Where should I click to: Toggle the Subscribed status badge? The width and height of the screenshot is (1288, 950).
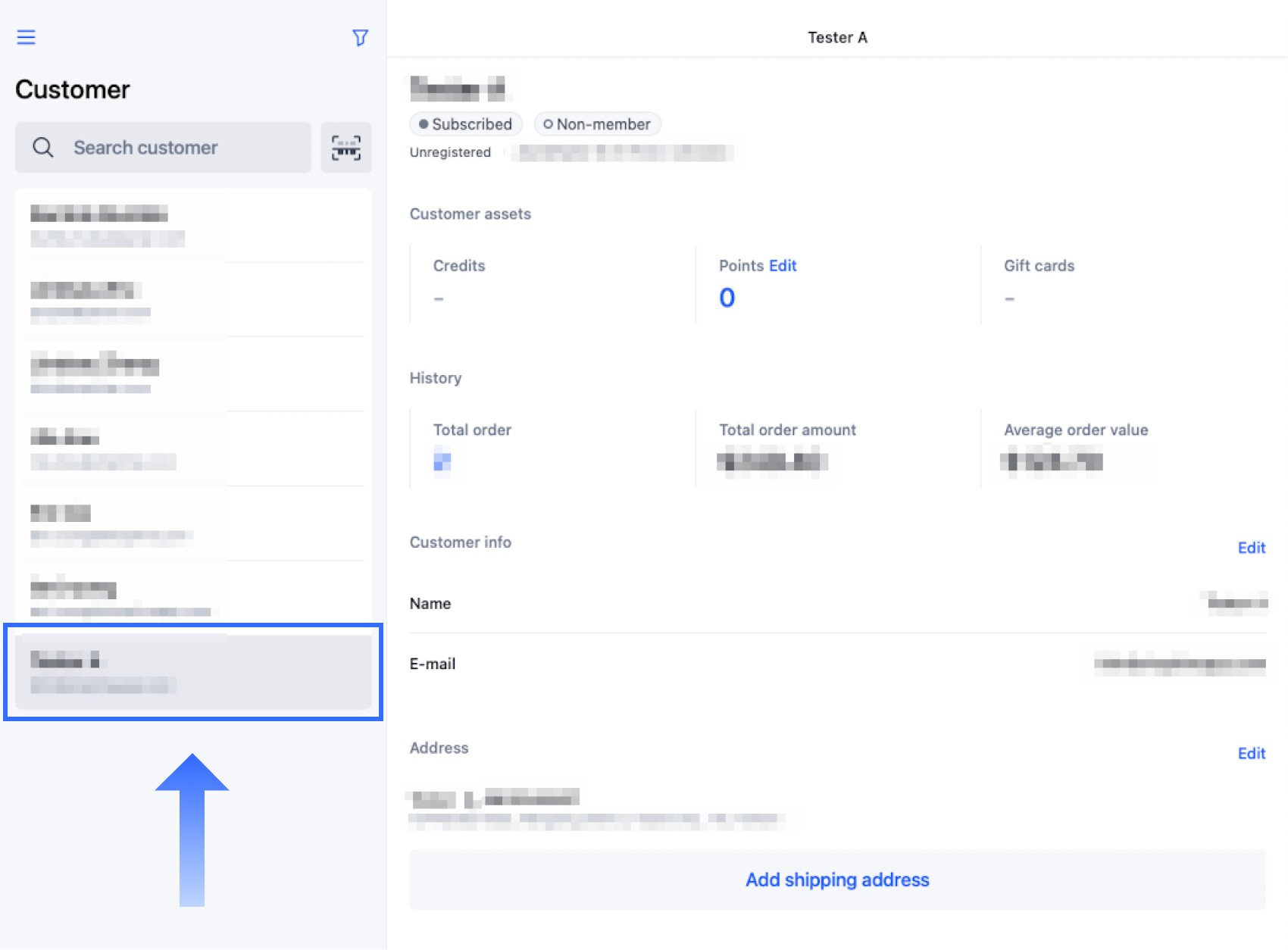click(x=465, y=123)
